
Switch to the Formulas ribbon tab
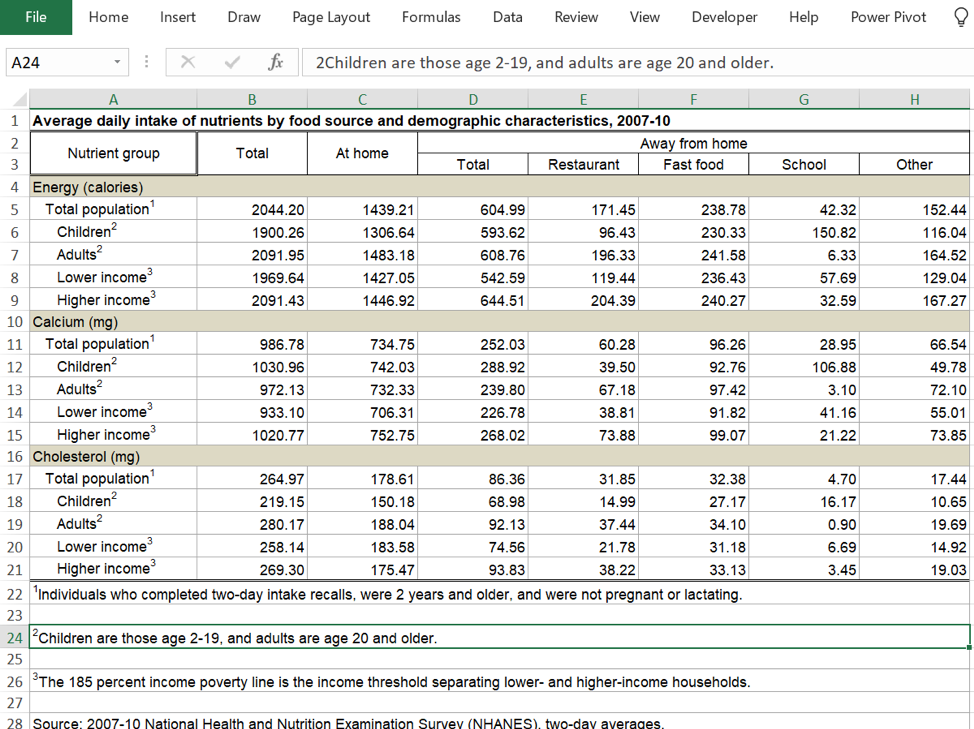431,17
